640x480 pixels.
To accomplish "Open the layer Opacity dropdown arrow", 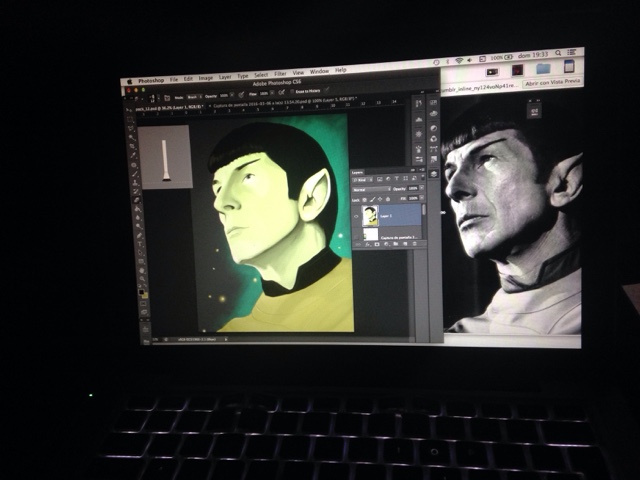I will pos(422,188).
